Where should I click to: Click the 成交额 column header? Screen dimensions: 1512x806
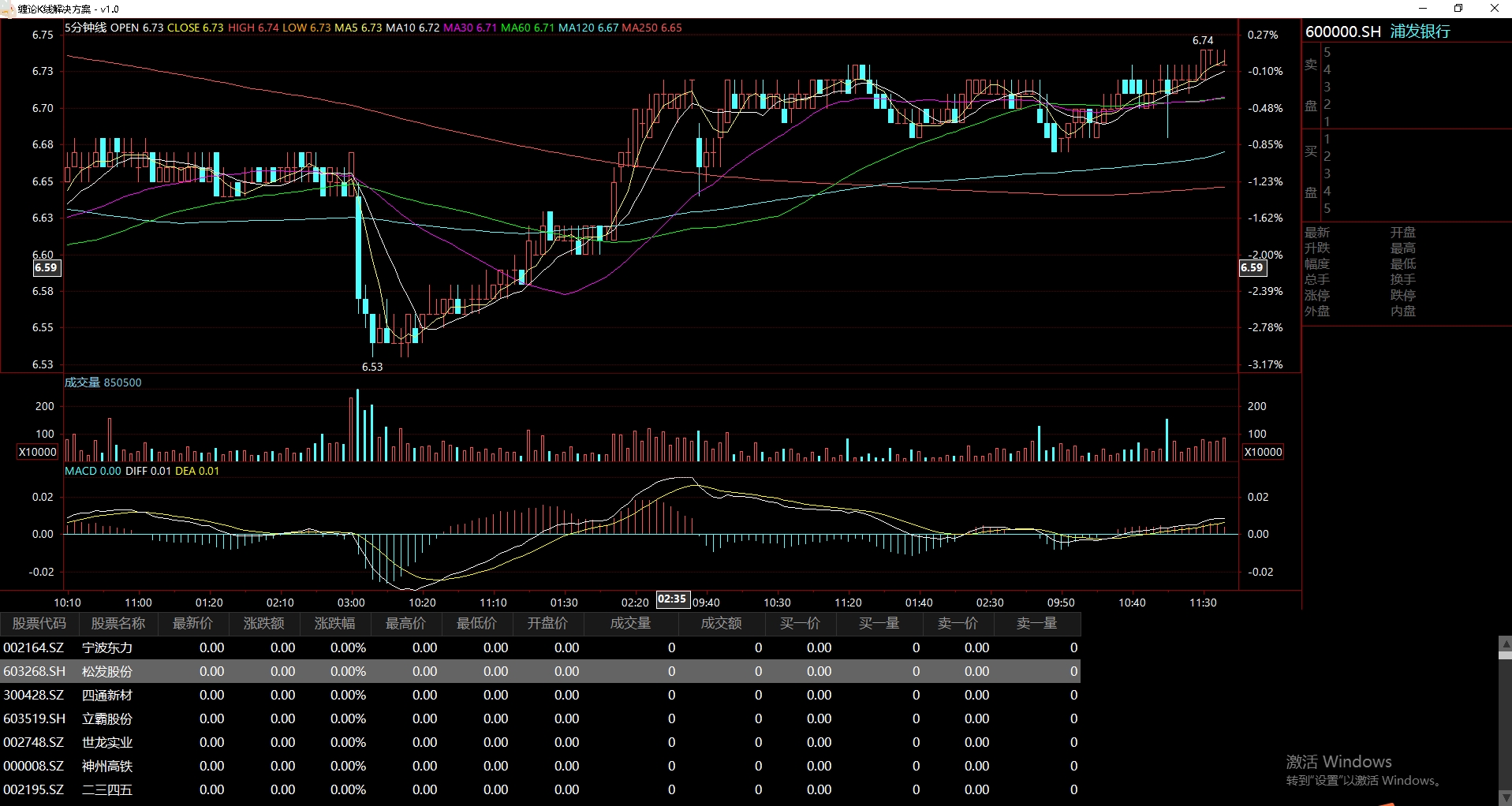point(722,624)
